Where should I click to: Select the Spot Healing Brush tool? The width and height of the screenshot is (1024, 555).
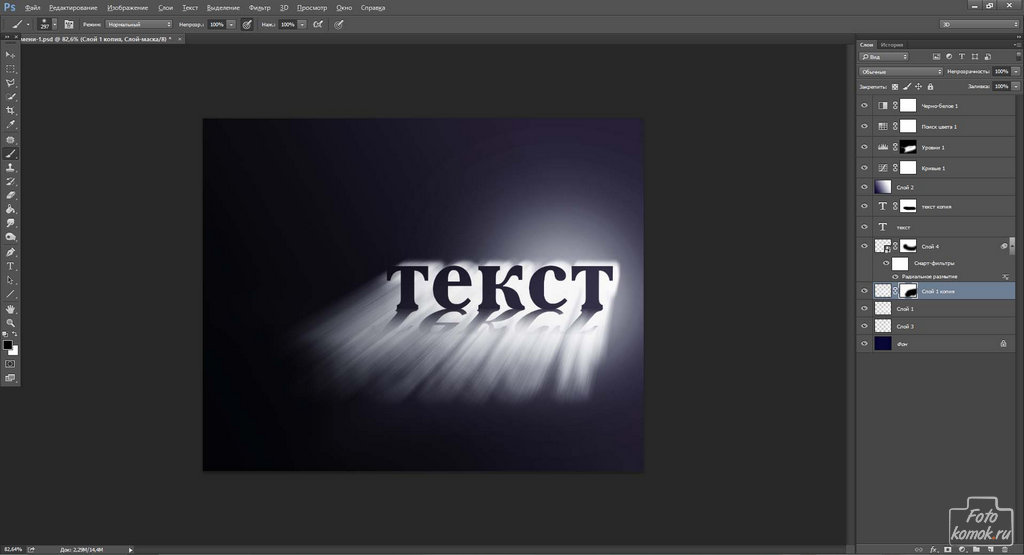10,140
